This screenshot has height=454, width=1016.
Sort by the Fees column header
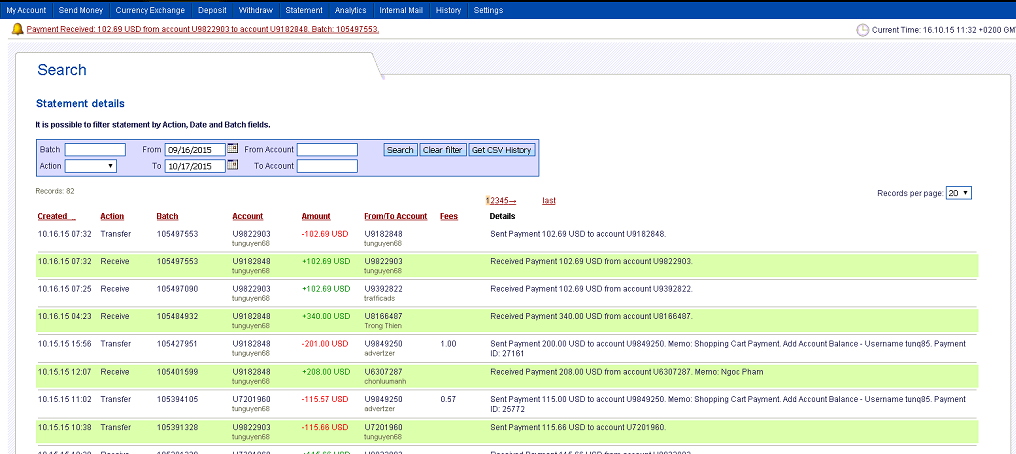[449, 216]
